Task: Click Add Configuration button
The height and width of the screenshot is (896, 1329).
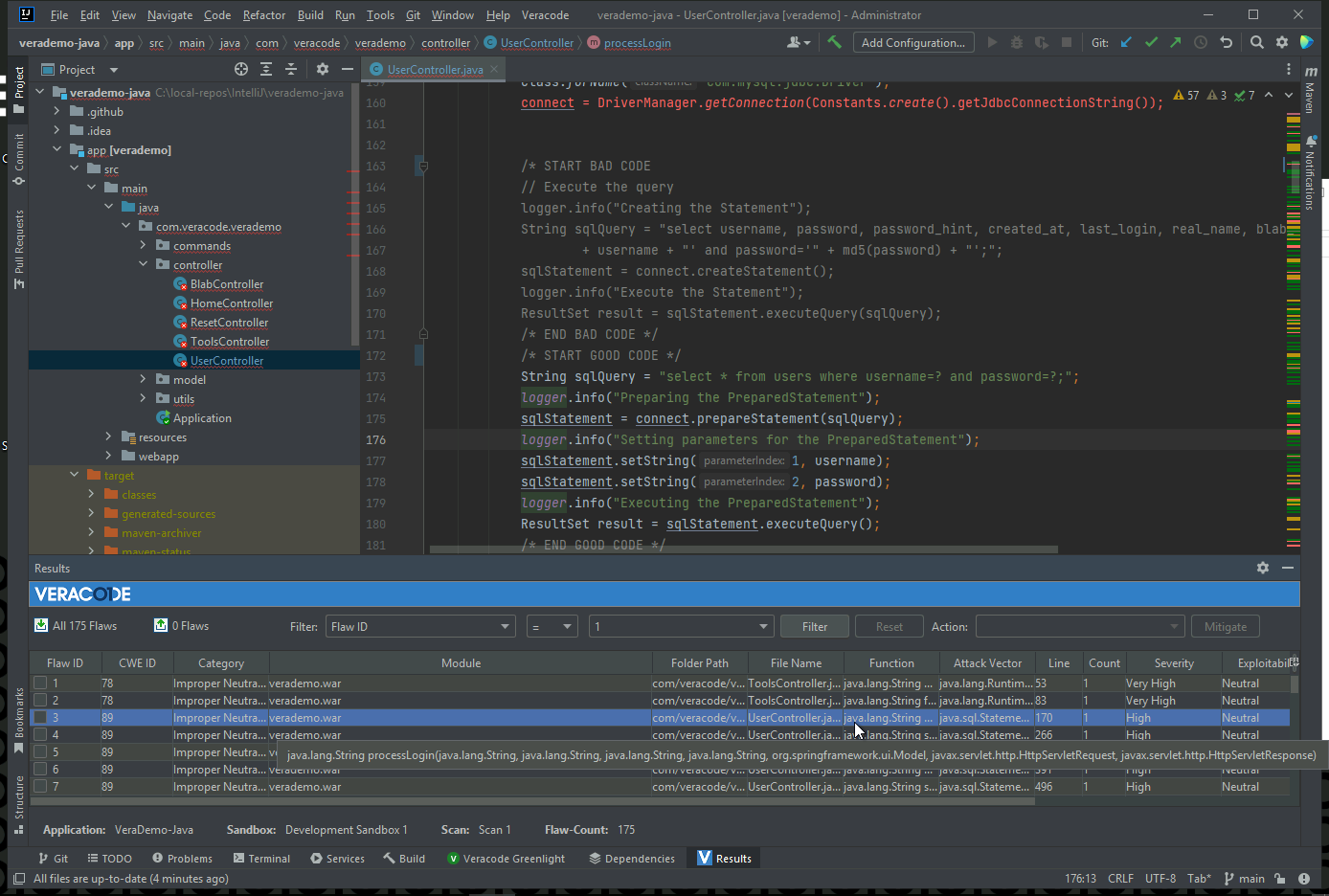Action: coord(912,42)
